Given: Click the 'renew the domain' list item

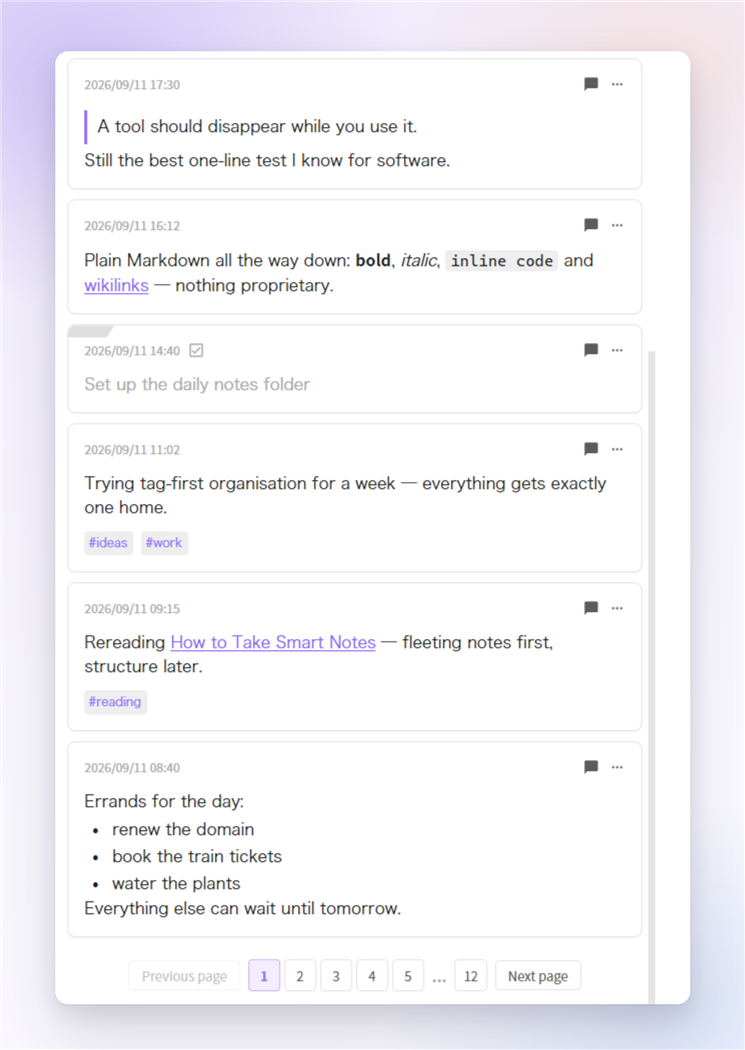Looking at the screenshot, I should tap(183, 830).
